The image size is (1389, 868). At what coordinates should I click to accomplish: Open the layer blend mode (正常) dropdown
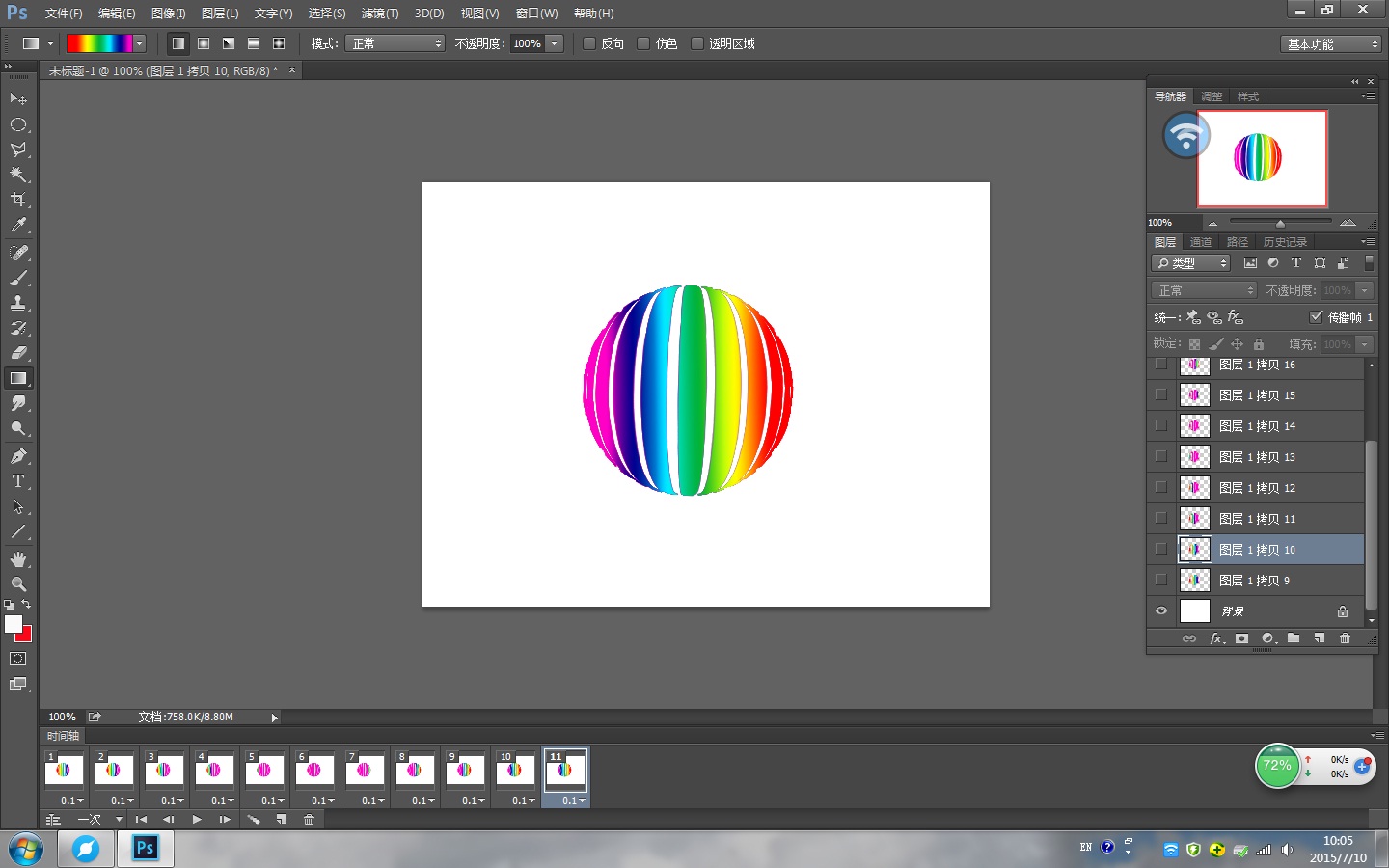point(1204,290)
